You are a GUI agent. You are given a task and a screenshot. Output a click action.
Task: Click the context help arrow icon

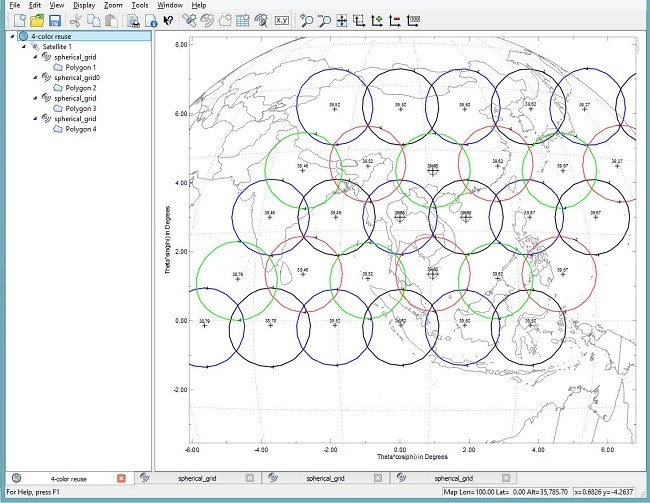point(168,20)
